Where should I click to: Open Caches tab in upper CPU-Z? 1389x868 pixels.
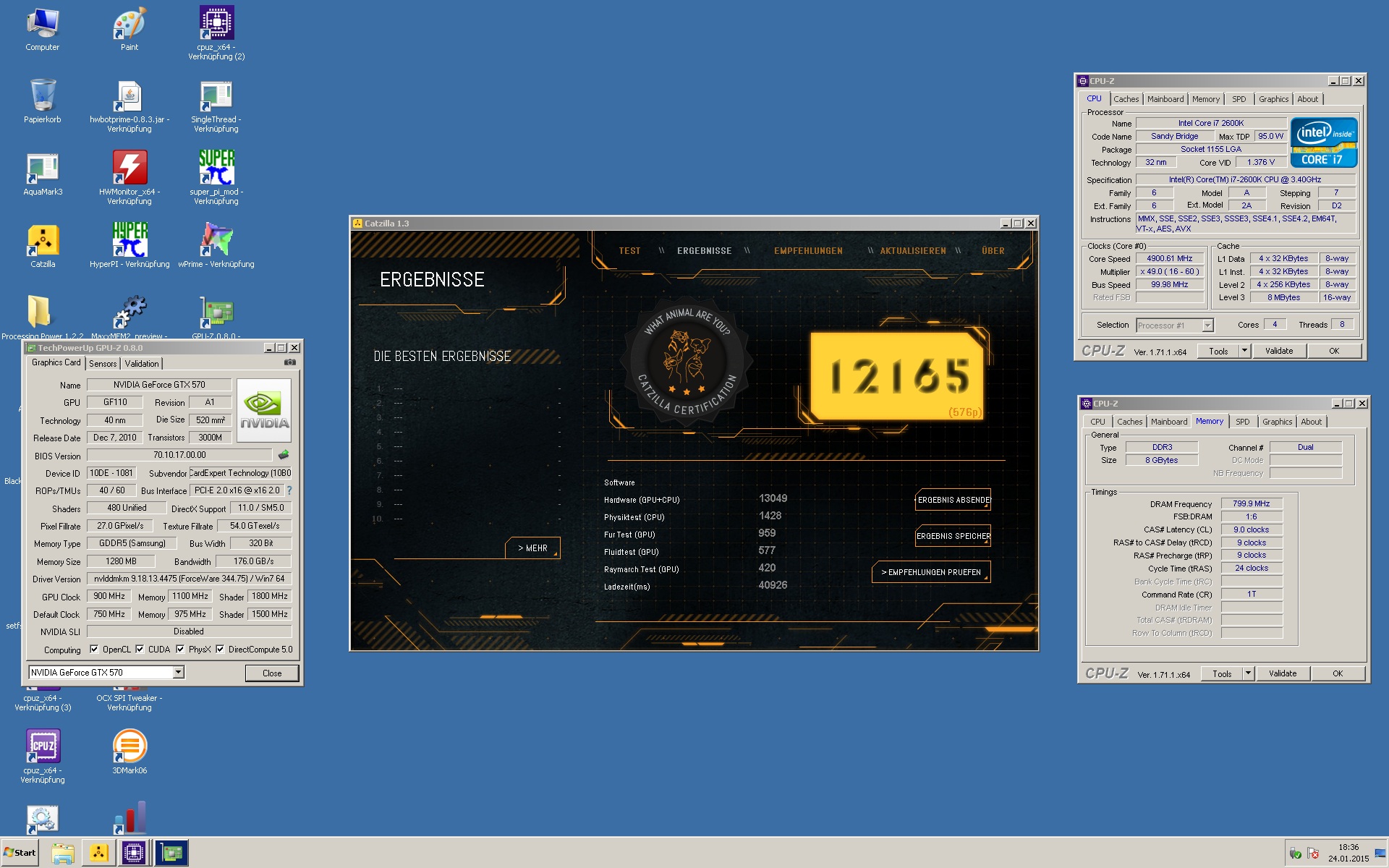(1126, 99)
